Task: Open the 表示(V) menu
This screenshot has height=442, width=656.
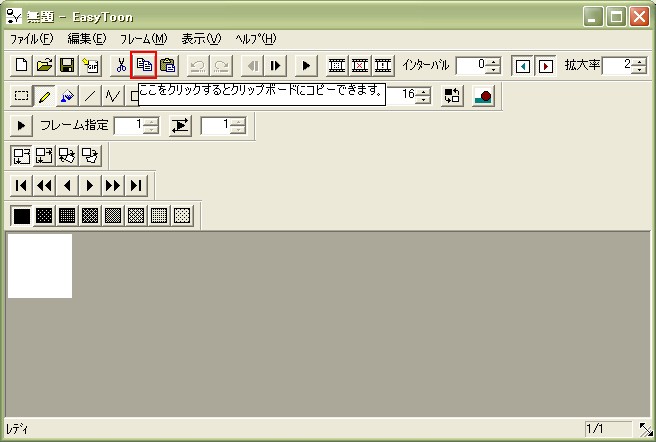Action: click(x=201, y=39)
